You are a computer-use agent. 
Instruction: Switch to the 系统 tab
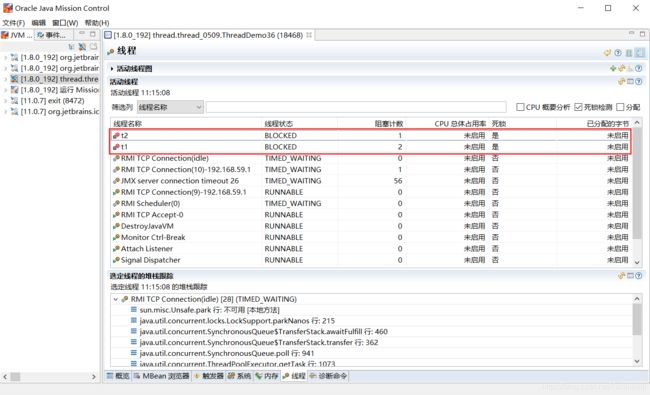coord(239,376)
